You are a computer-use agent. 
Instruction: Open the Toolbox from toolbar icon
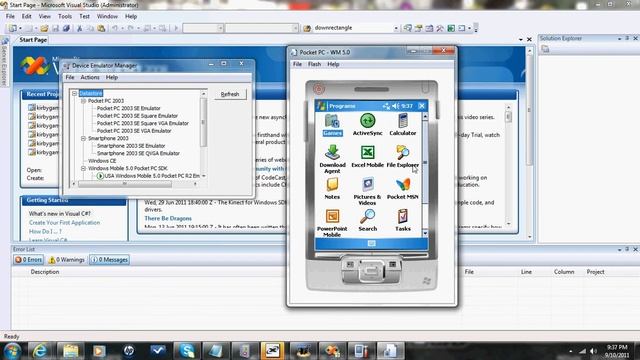tap(440, 28)
